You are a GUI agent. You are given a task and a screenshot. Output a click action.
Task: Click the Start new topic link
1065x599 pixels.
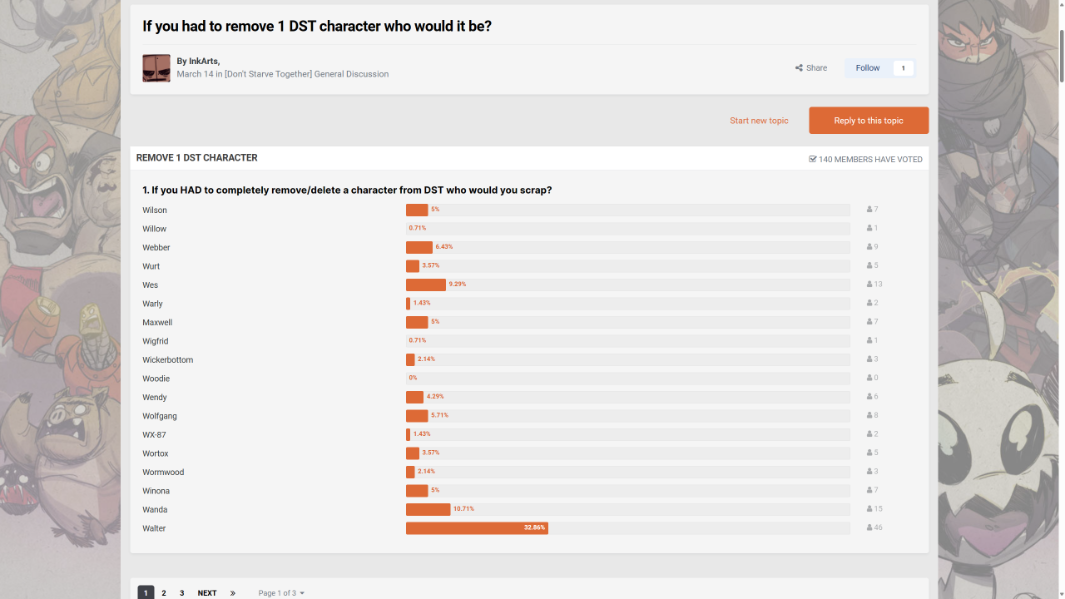[759, 121]
